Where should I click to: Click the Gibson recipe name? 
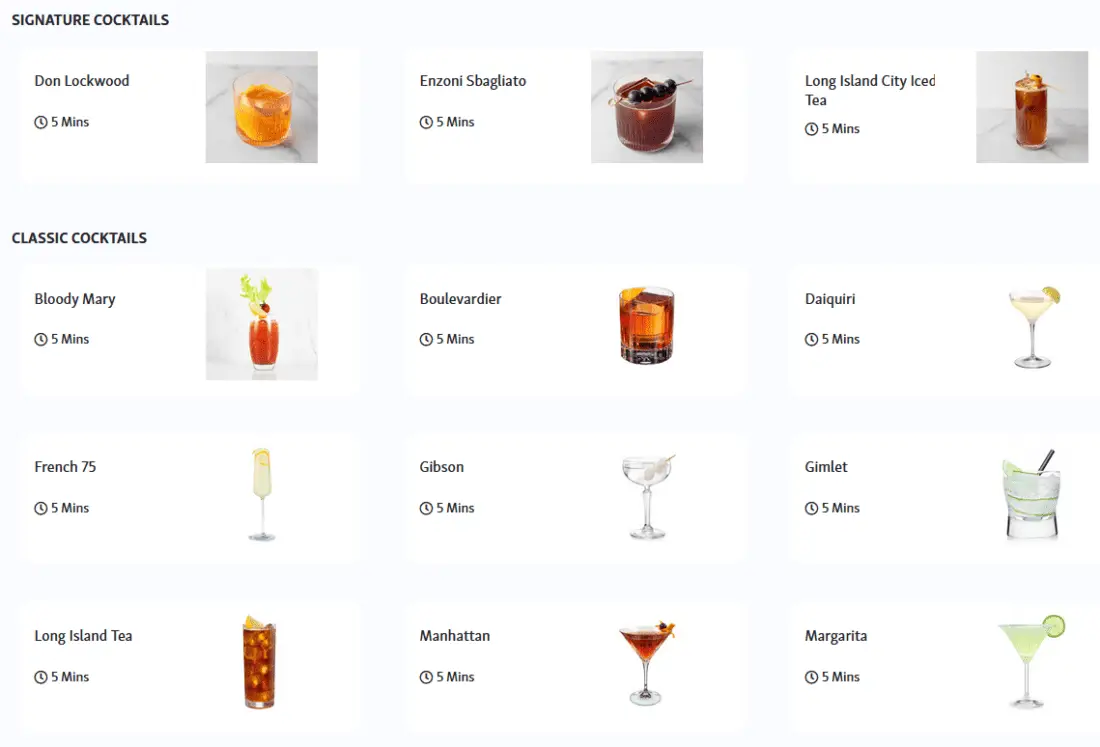click(441, 466)
